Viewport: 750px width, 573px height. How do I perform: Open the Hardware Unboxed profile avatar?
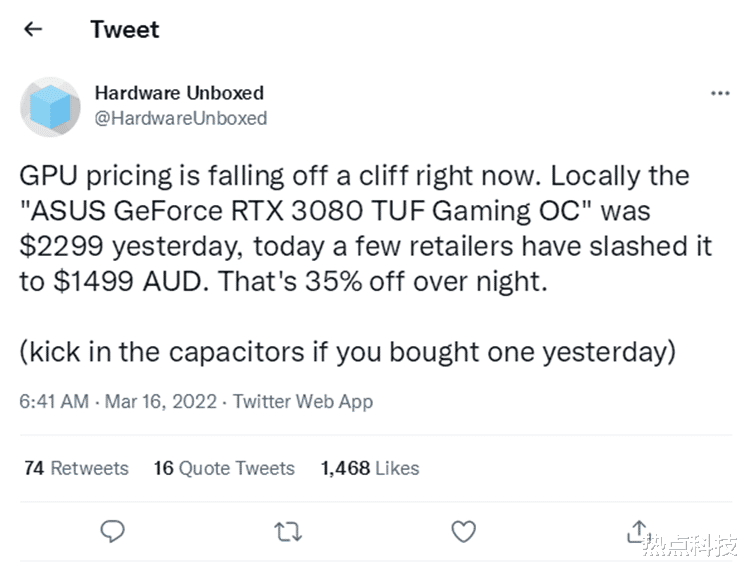tap(50, 106)
